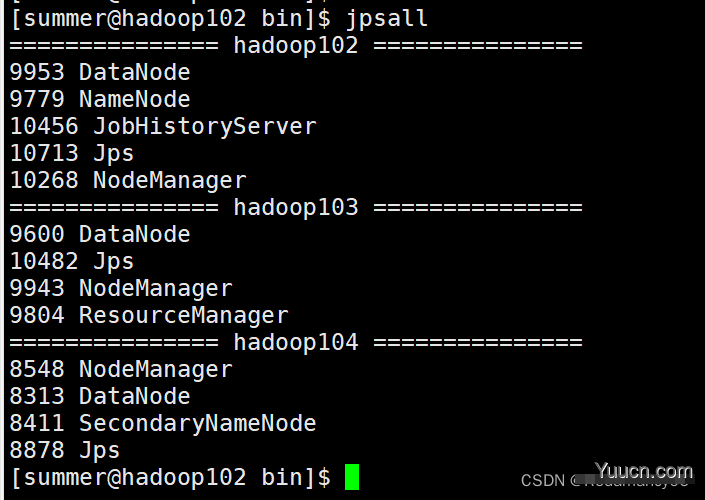Click the Yuucn.com watermark text
705x500 pixels.
pos(644,471)
